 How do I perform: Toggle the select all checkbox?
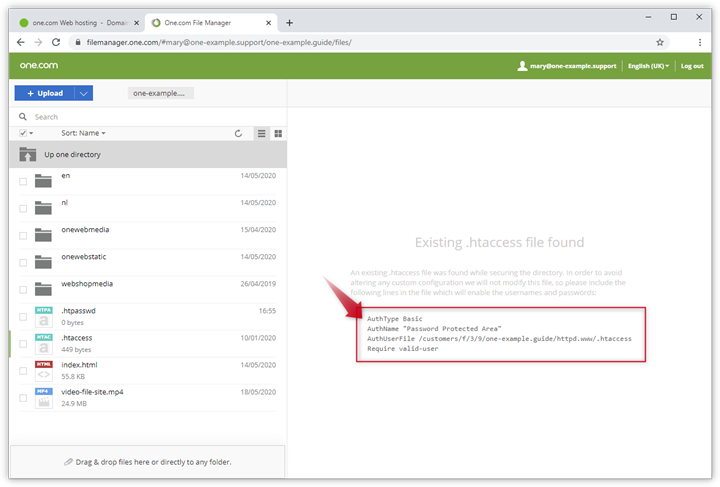pyautogui.click(x=23, y=133)
